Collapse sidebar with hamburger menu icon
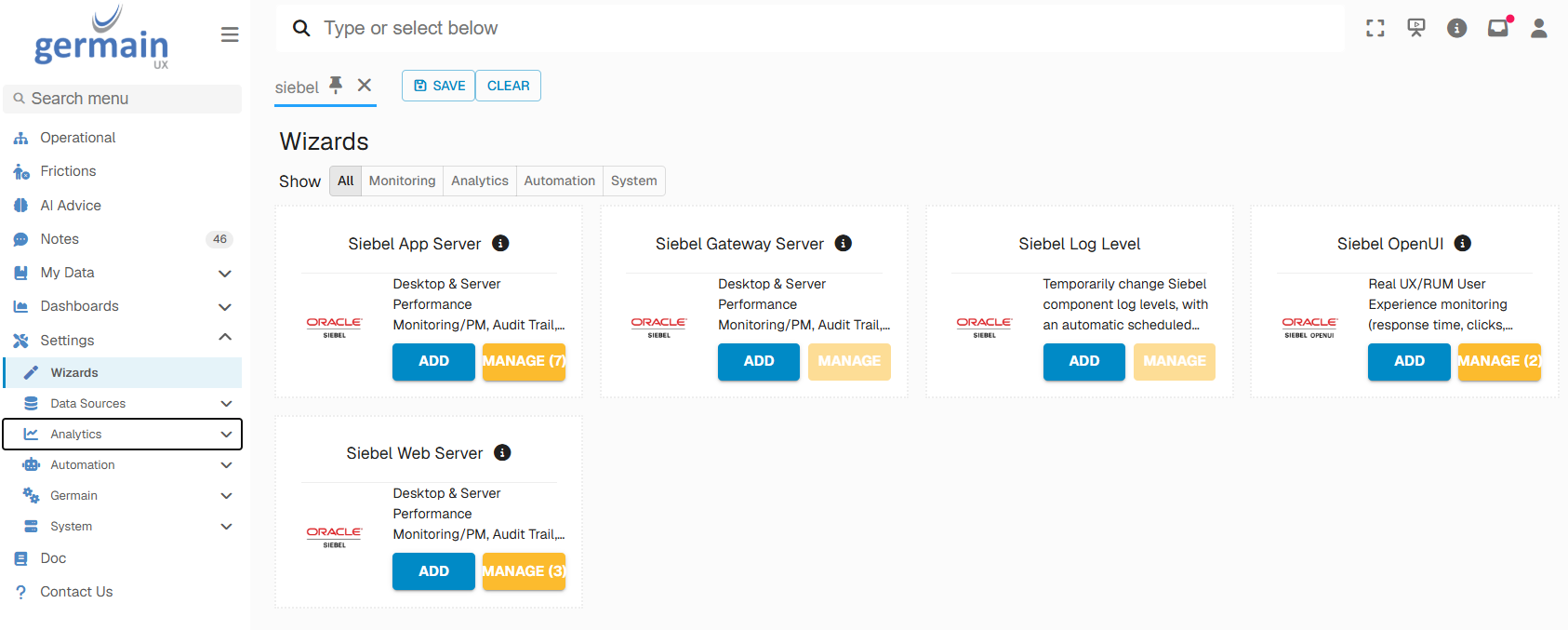Screen dimensions: 1568x630 [x=230, y=34]
